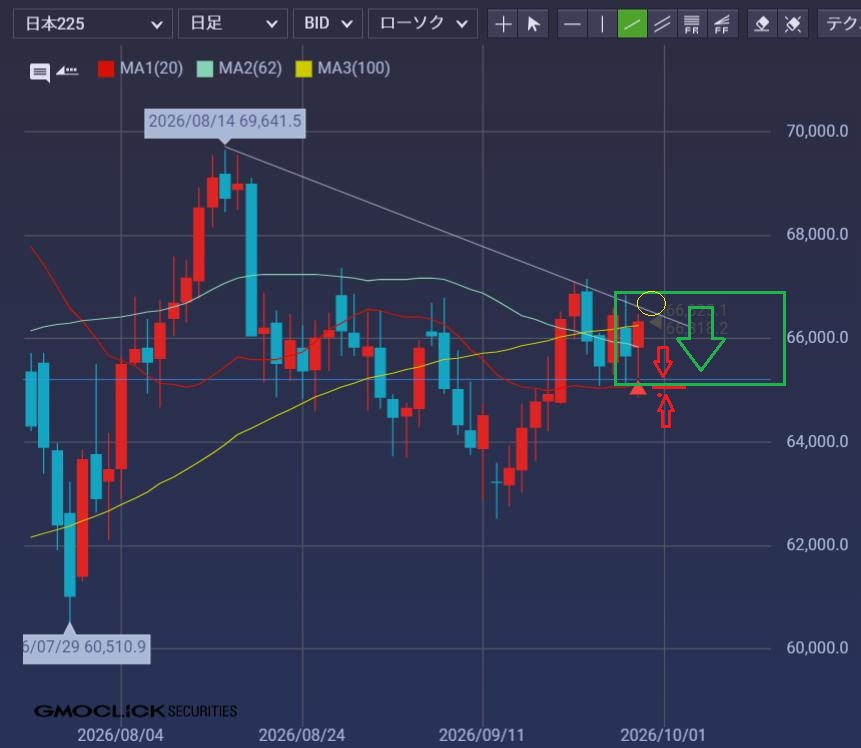Screen dimensions: 861x748
Task: Click the 2026/08/14 69,641.5 high label
Action: pos(225,122)
